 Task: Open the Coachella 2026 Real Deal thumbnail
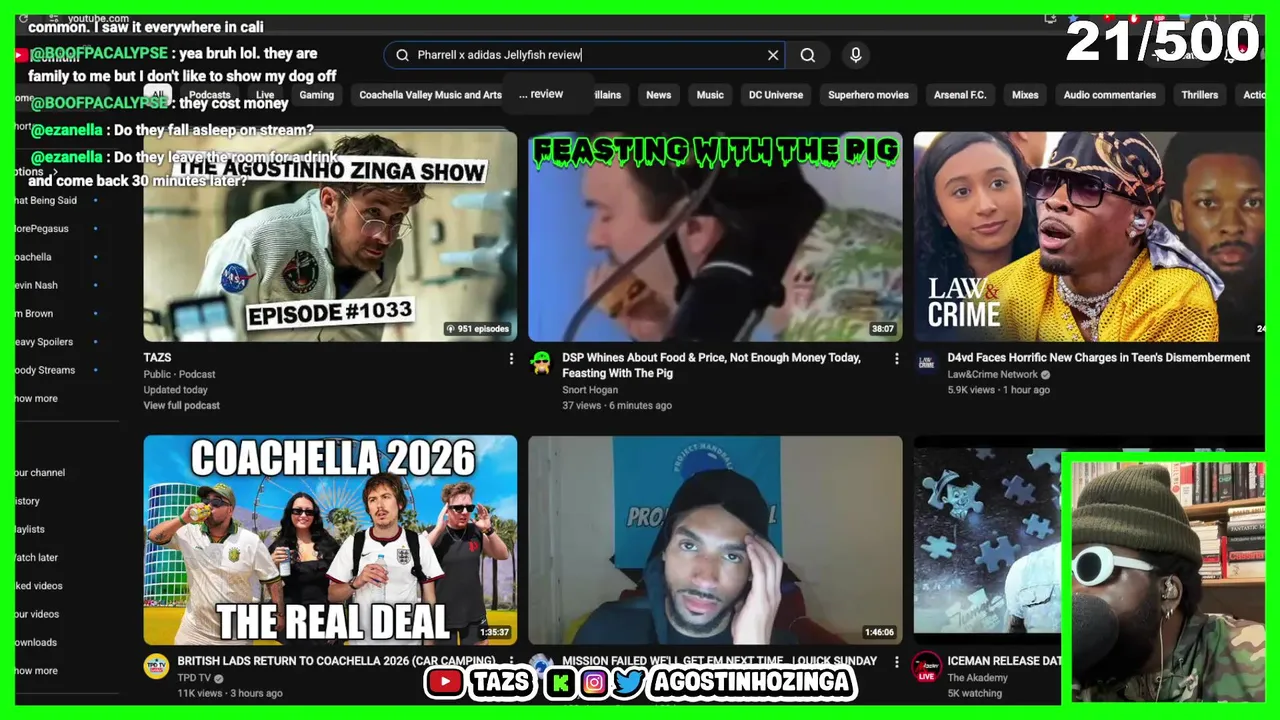click(330, 540)
